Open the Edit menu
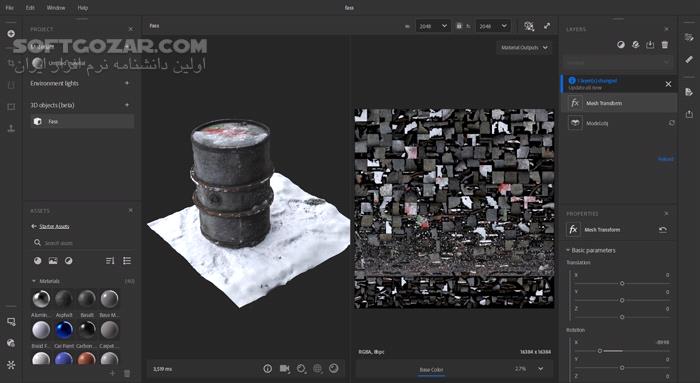The height and width of the screenshot is (383, 700). 30,8
